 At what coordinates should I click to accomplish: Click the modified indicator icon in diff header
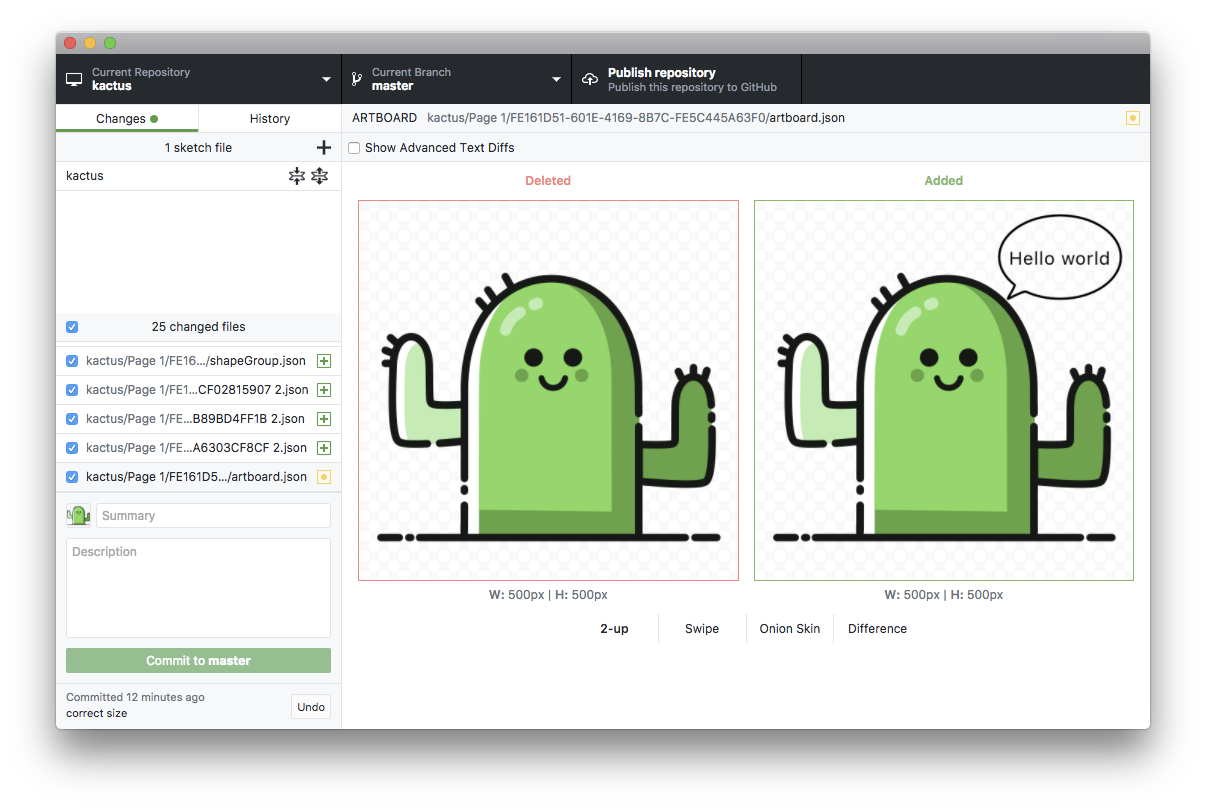click(1133, 118)
